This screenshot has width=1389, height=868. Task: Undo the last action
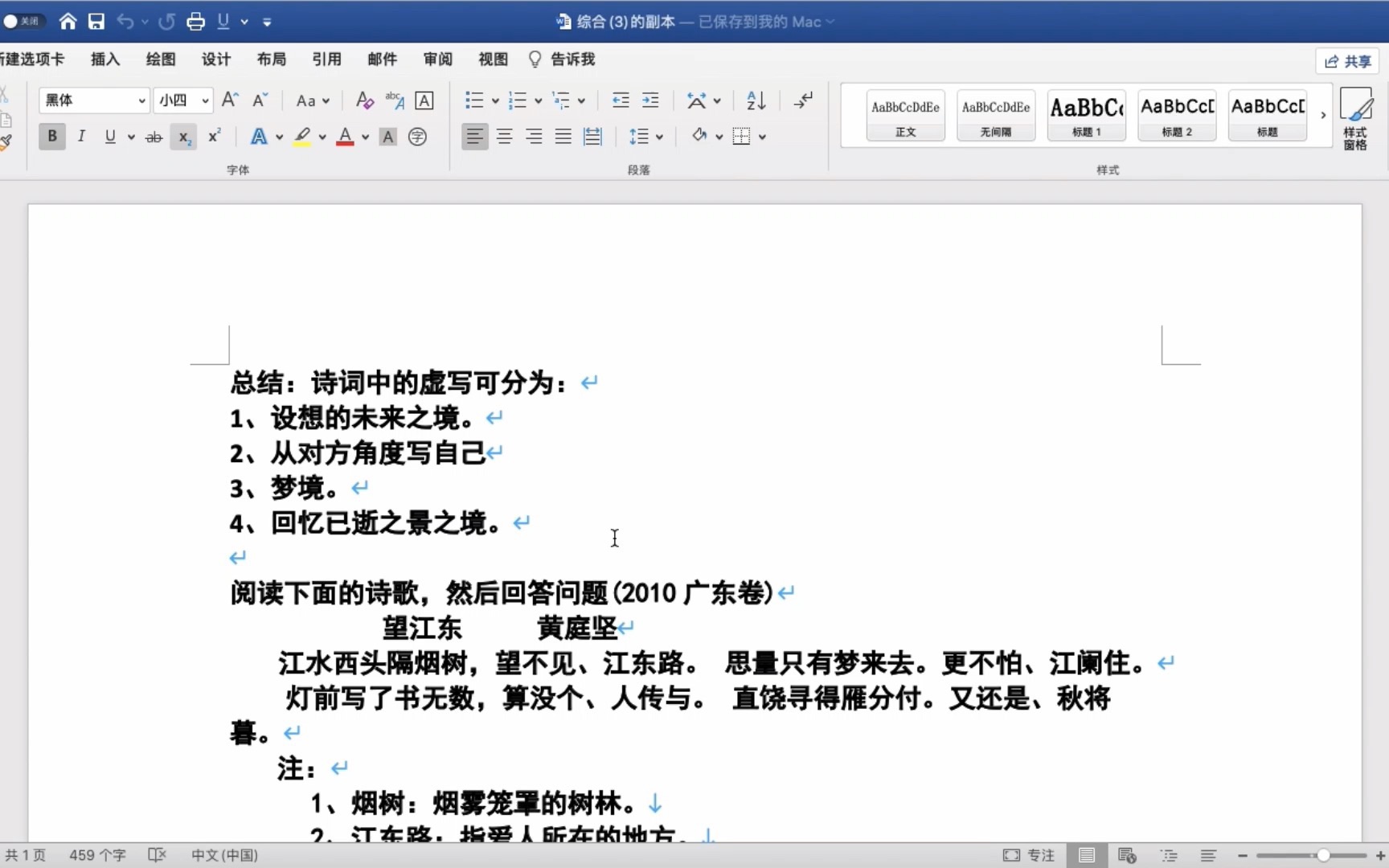point(125,22)
